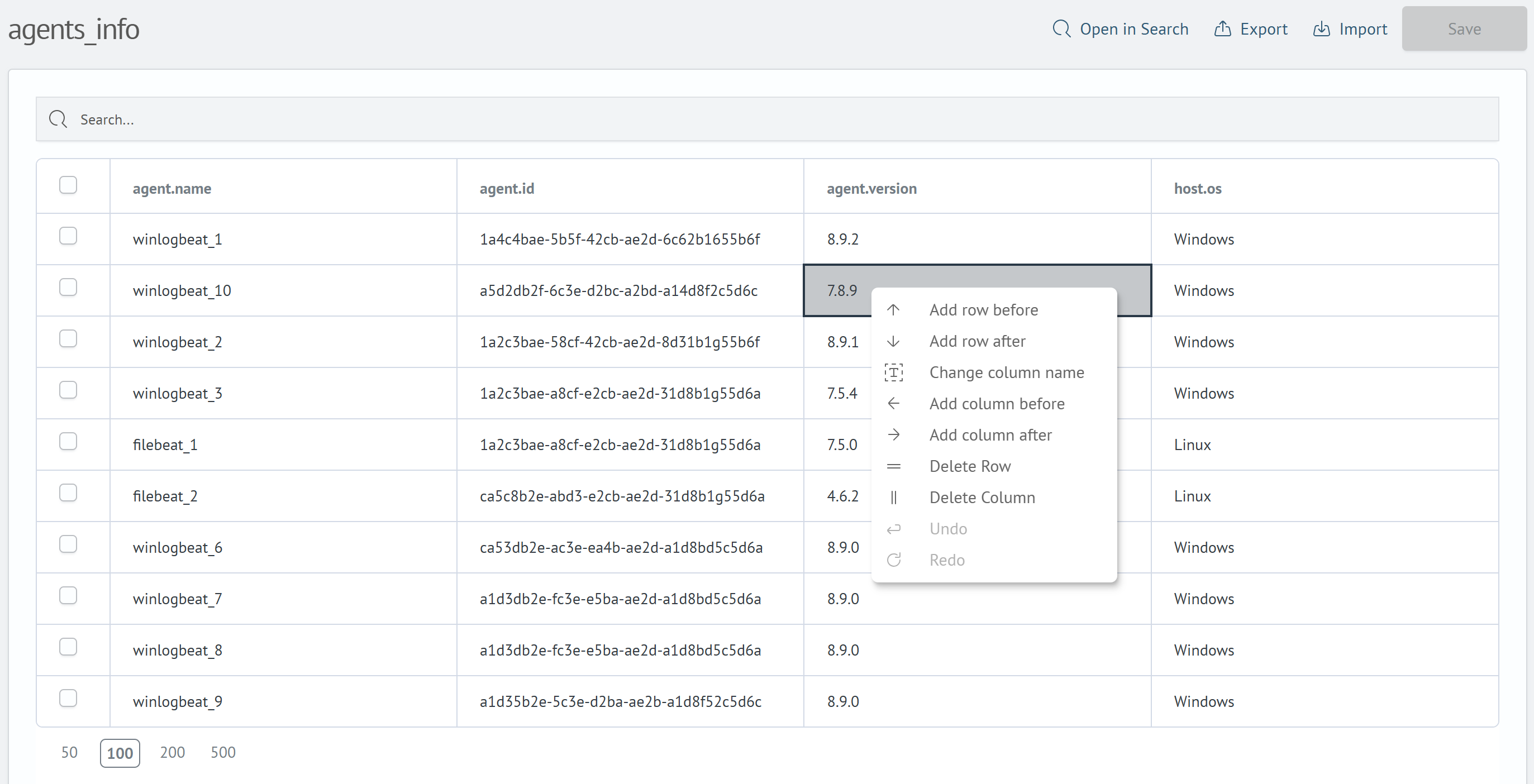This screenshot has width=1534, height=784.
Task: Click Add row after in the context menu
Action: [x=977, y=341]
